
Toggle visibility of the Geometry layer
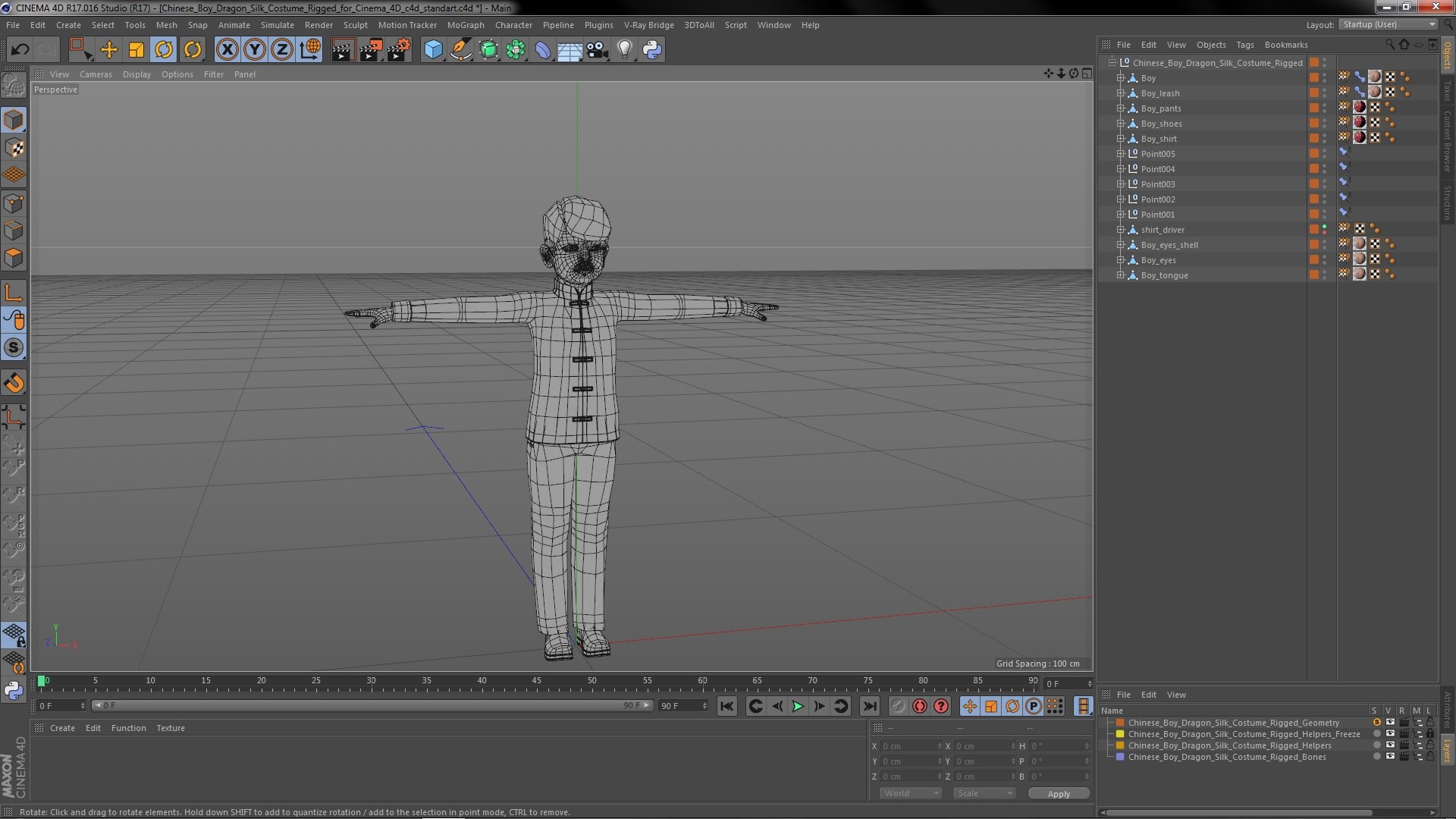(1390, 723)
